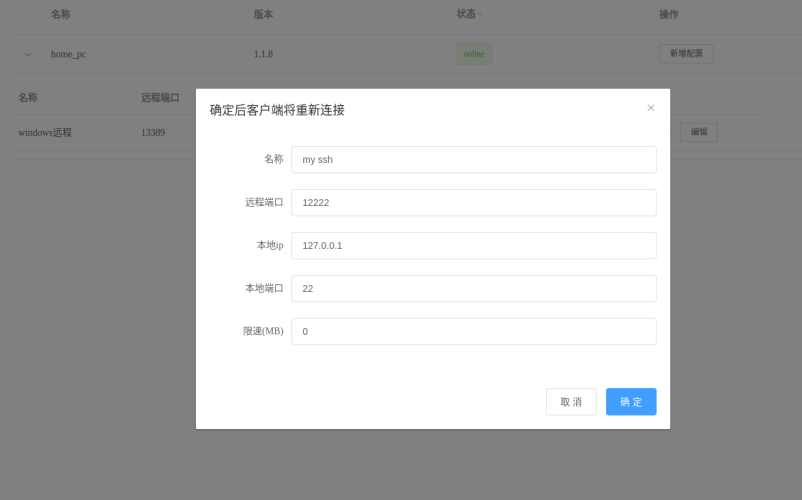Close the dialog with the X icon

pos(651,108)
